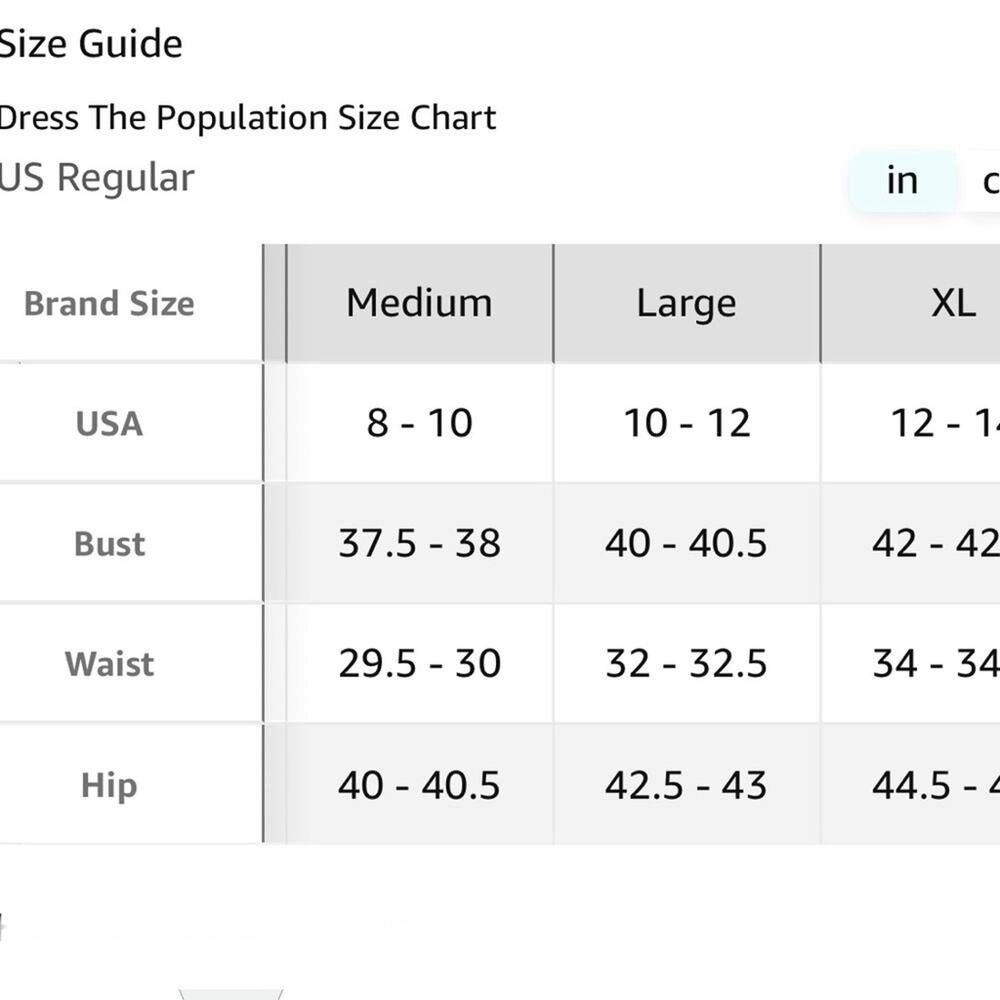Viewport: 1000px width, 1000px height.
Task: Click the USA row label
Action: [109, 423]
